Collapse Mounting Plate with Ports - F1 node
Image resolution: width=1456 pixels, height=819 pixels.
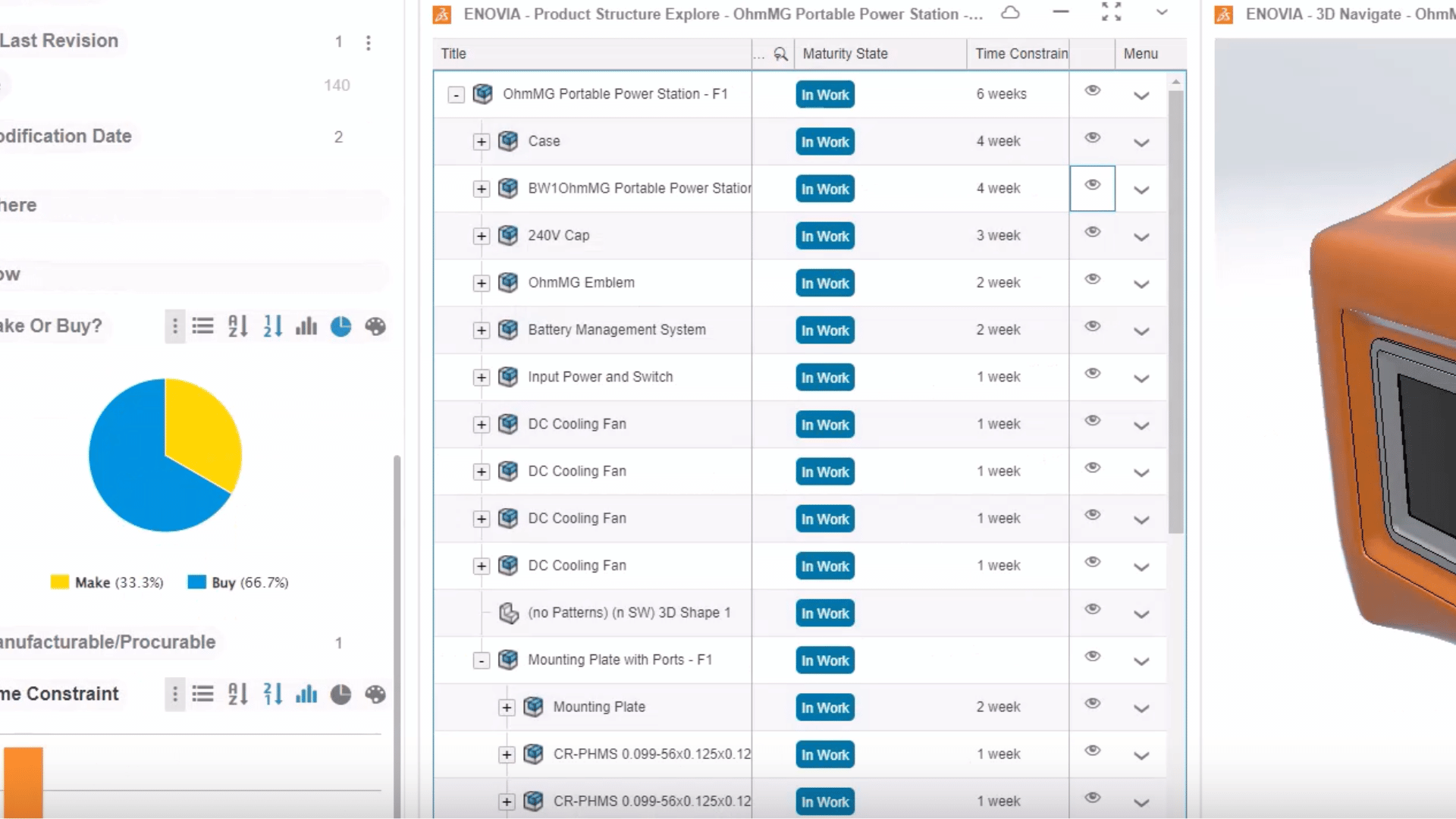tap(481, 661)
